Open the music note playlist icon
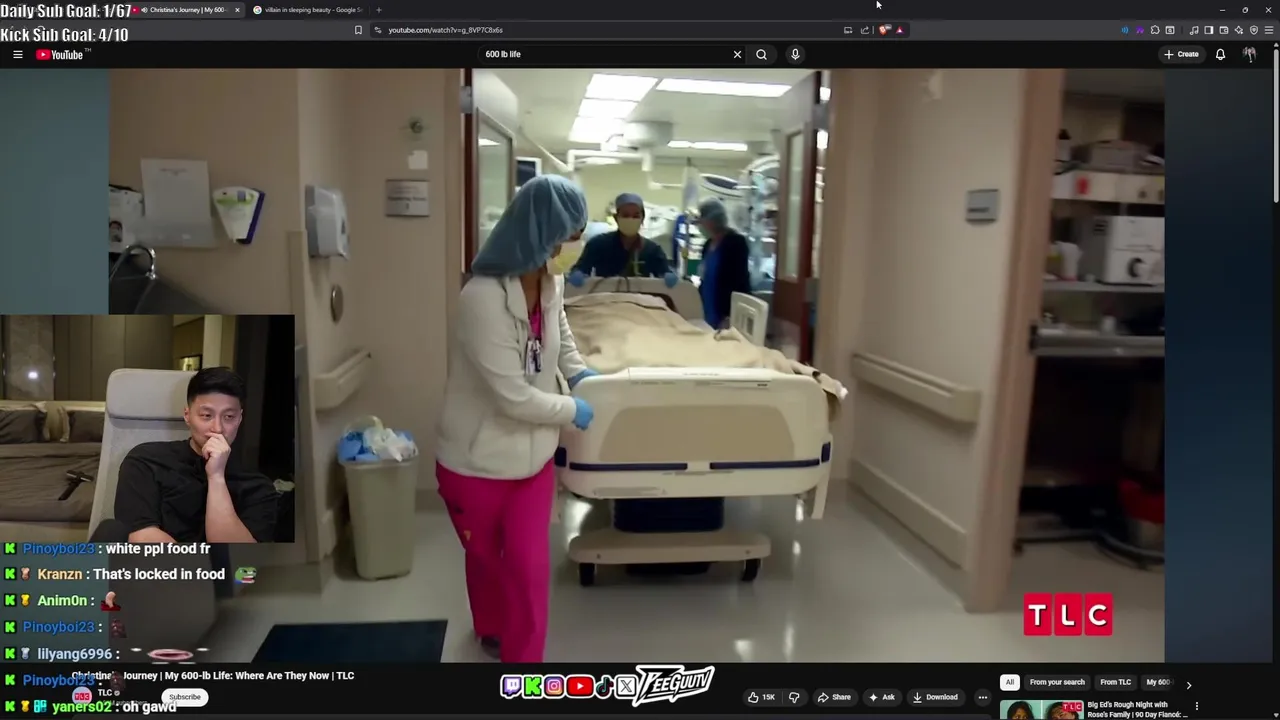 1193,30
